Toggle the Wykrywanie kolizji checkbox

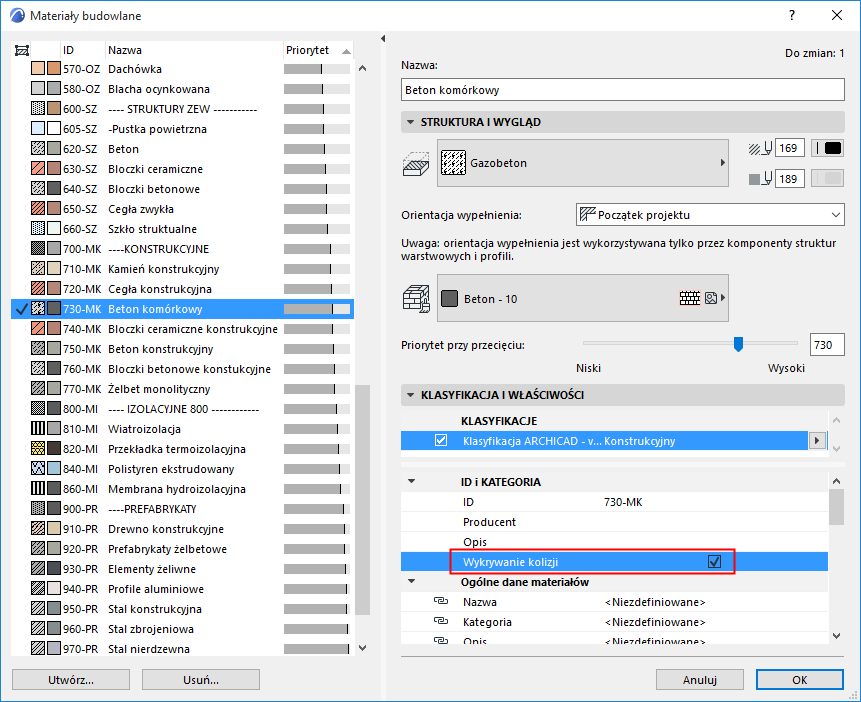(x=714, y=561)
